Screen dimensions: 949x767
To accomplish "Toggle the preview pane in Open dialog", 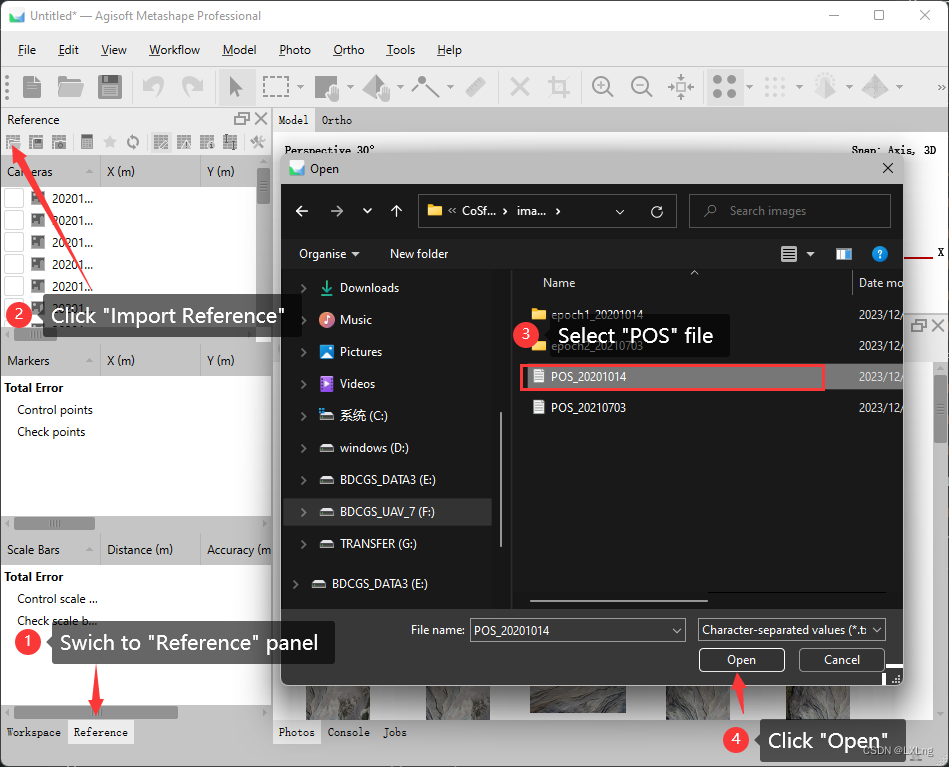I will (x=844, y=254).
